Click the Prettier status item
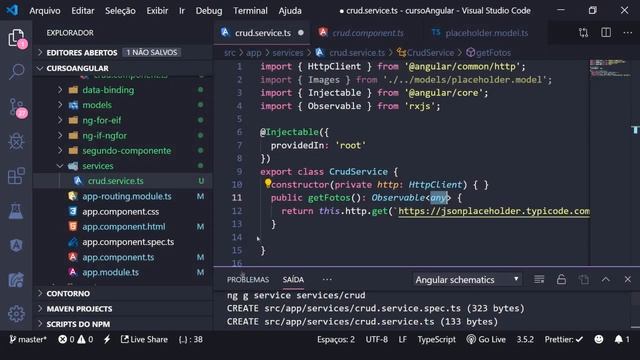 564,340
